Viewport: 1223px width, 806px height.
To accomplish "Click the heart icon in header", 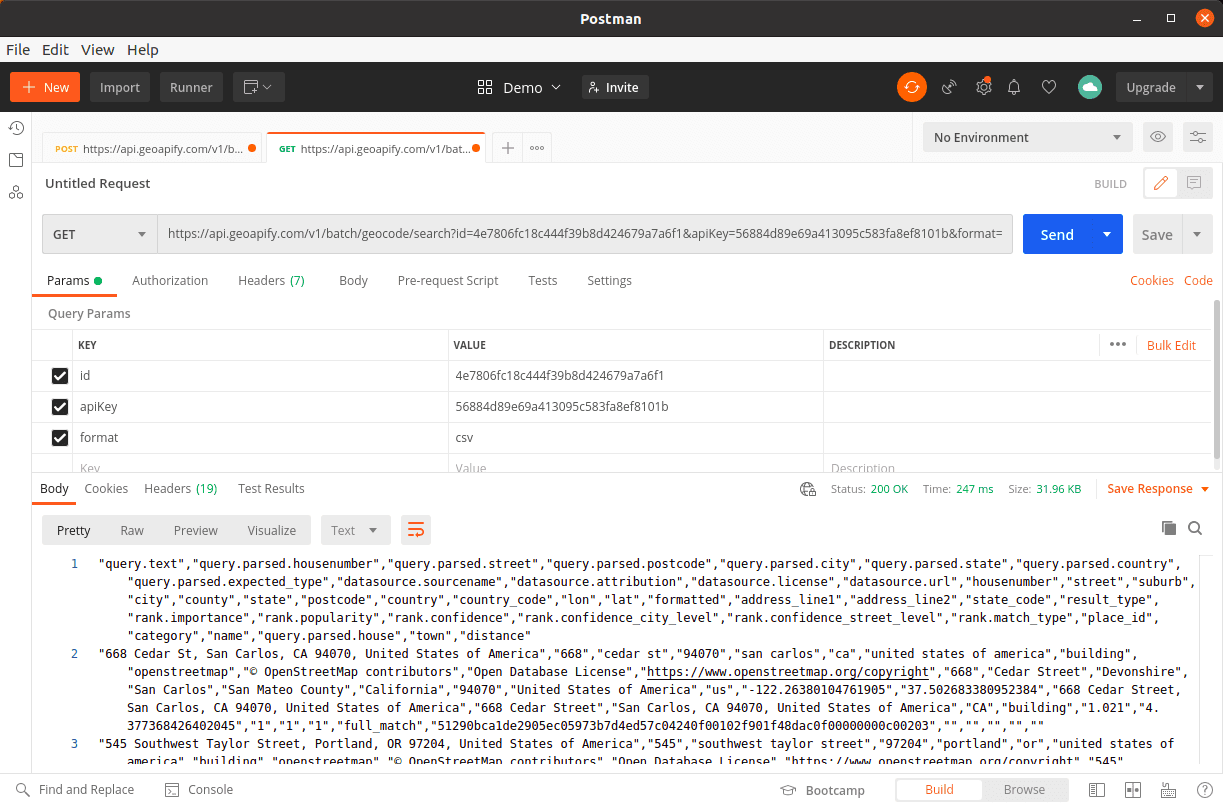I will tap(1049, 87).
